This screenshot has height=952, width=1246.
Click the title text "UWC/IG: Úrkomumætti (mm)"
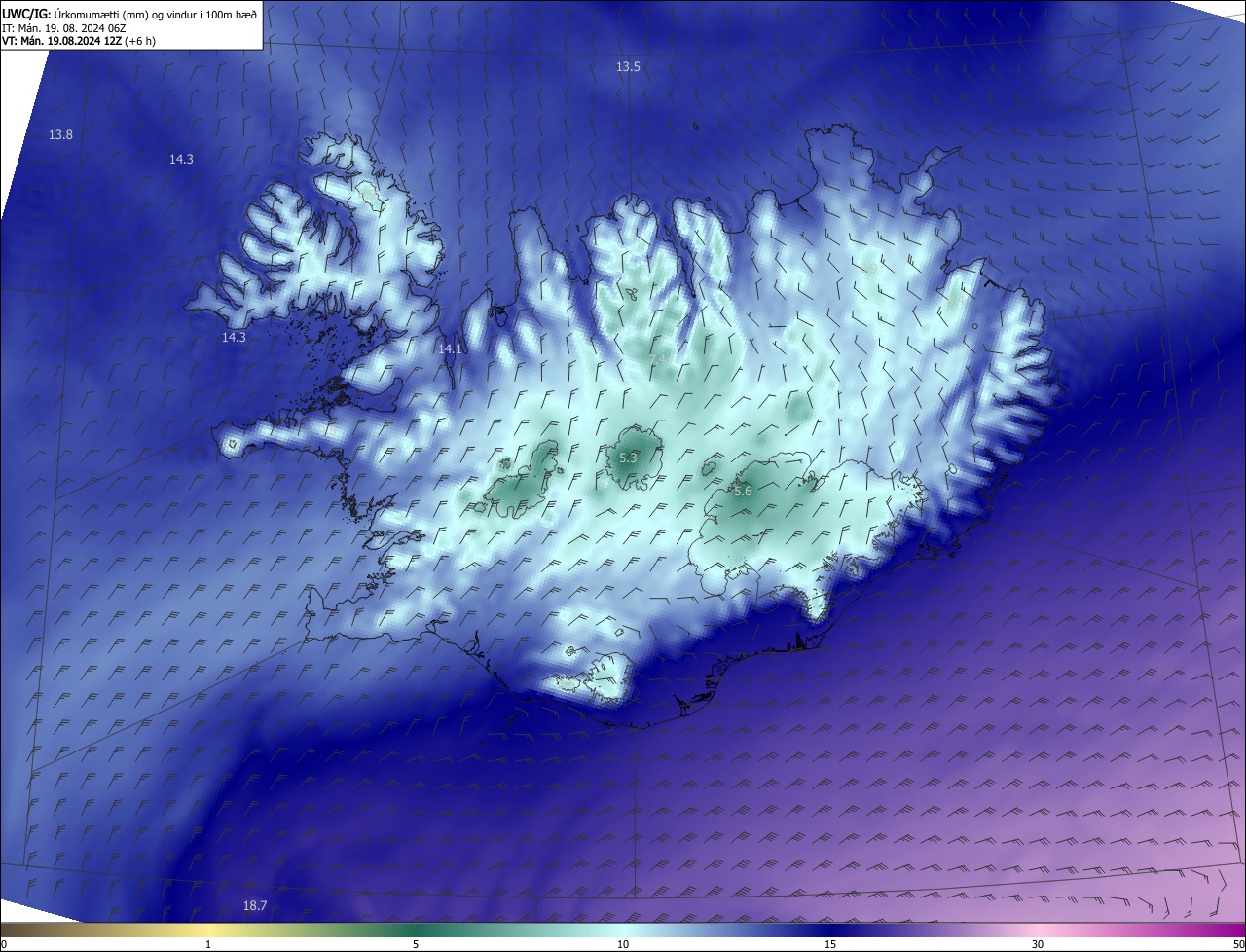coord(76,14)
